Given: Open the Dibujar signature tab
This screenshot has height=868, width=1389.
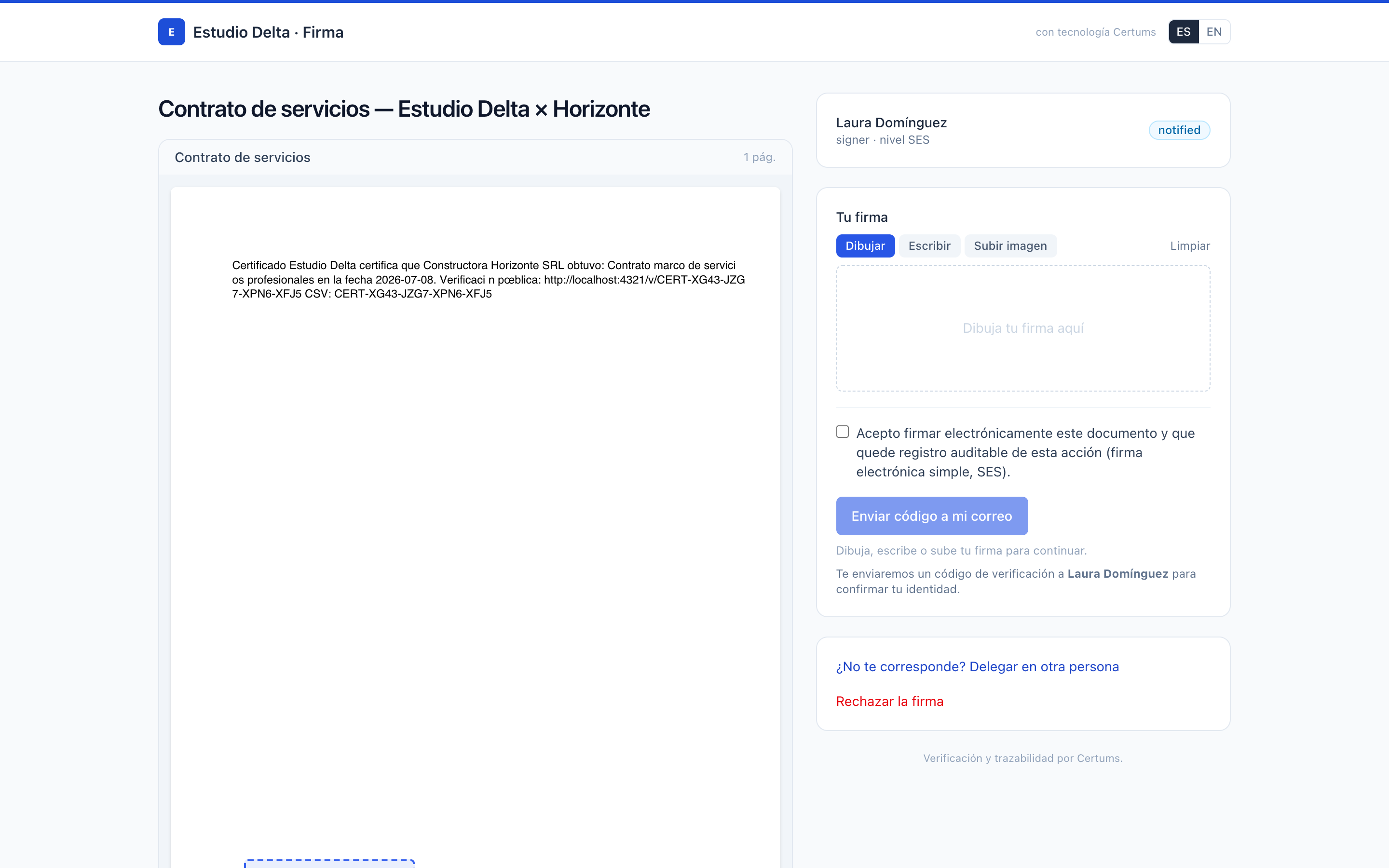Looking at the screenshot, I should (x=865, y=246).
